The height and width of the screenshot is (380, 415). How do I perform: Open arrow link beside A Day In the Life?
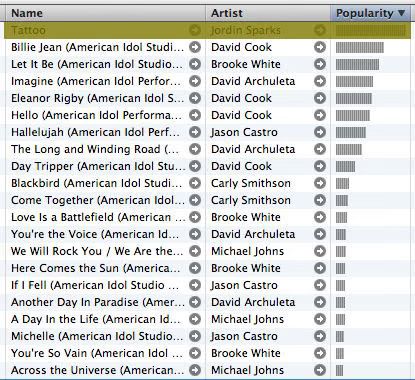tap(195, 319)
